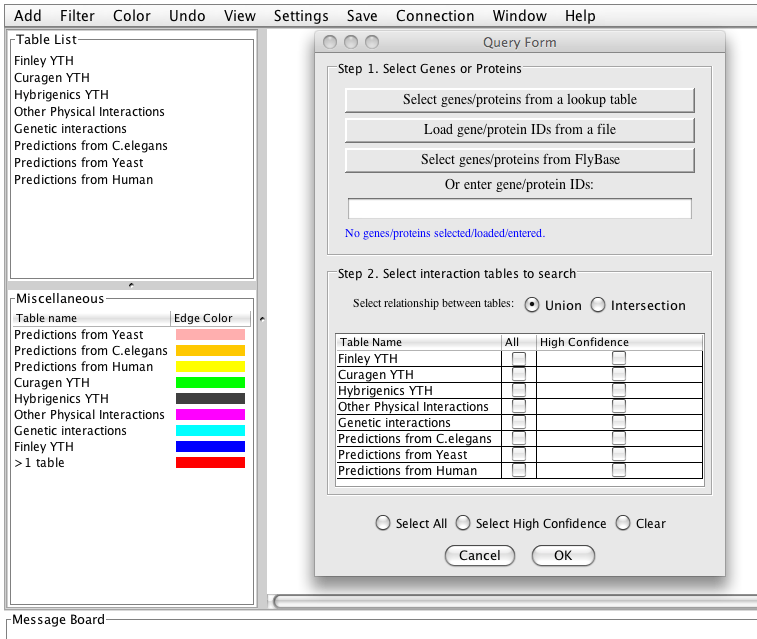This screenshot has height=639, width=757.
Task: Check All box for Other Physical Interactions
Action: coord(519,406)
